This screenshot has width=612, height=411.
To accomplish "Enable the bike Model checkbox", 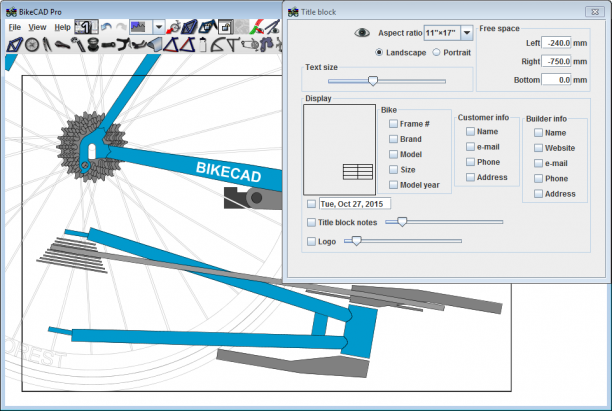I will 393,154.
